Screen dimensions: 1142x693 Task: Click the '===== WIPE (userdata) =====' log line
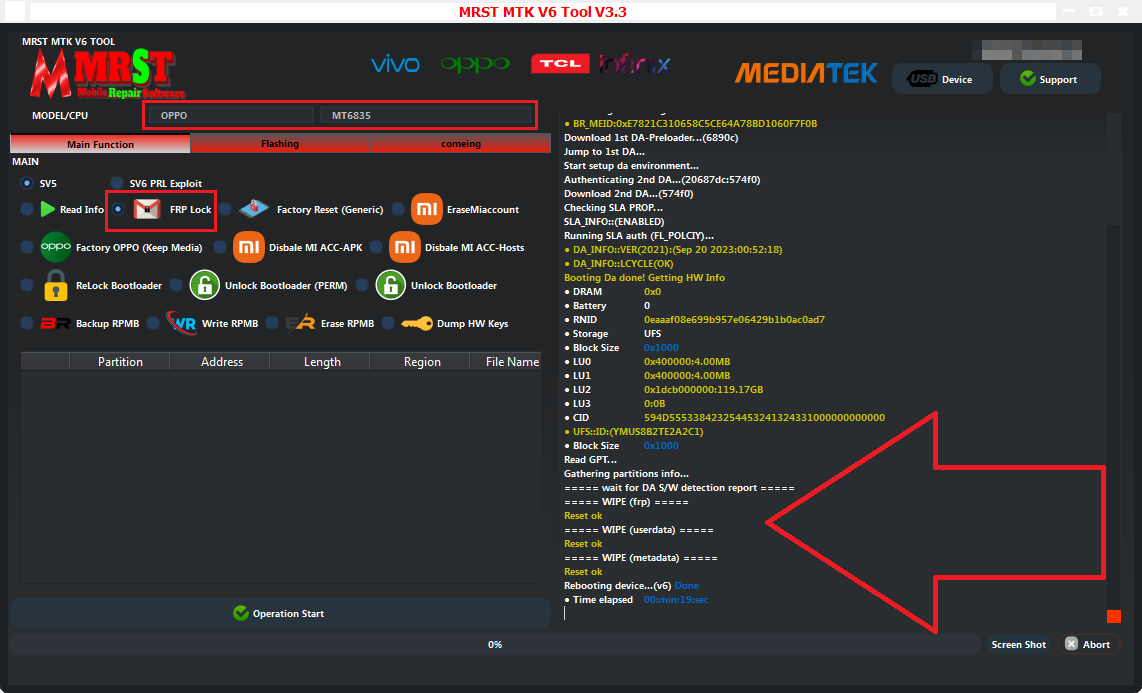pos(639,530)
